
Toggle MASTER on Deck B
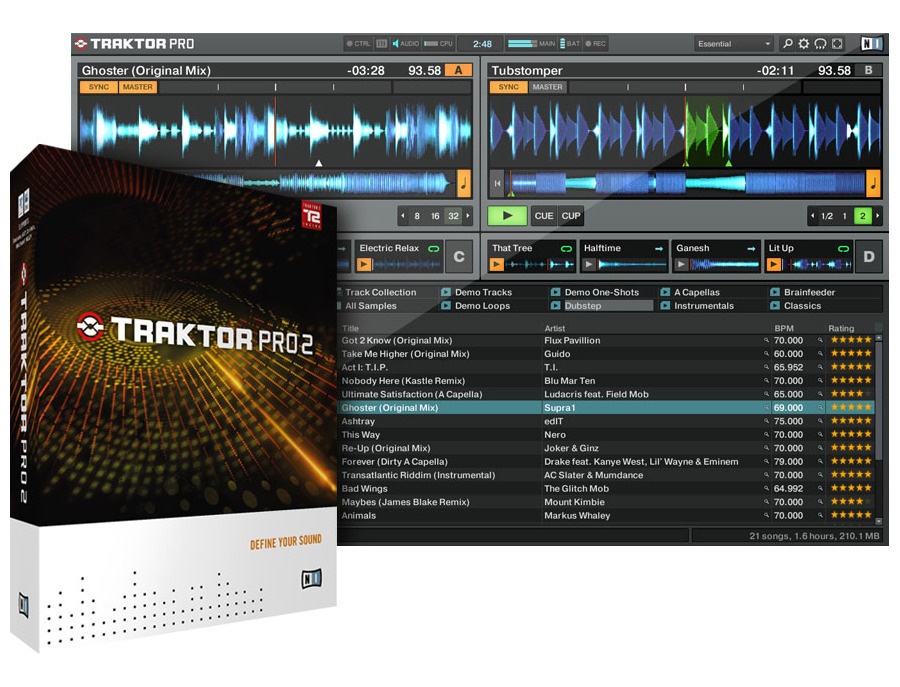click(x=548, y=87)
